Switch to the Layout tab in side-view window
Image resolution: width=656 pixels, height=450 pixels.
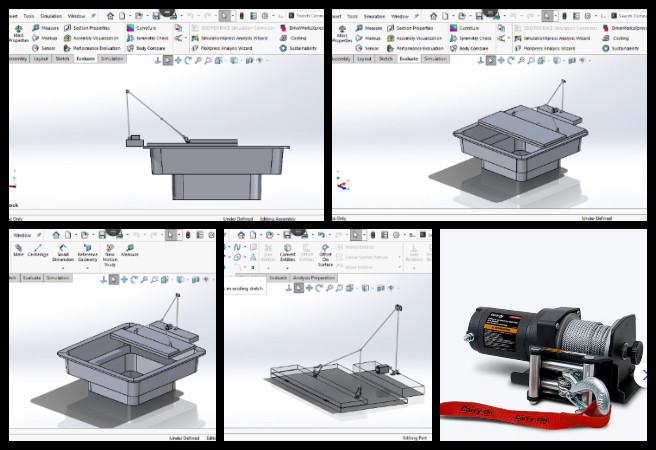click(x=41, y=59)
